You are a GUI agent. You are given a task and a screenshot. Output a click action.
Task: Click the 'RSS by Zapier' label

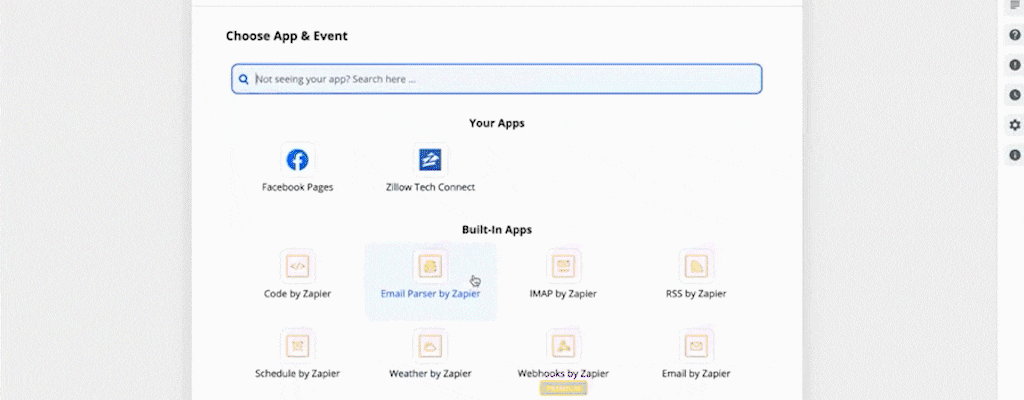point(696,293)
